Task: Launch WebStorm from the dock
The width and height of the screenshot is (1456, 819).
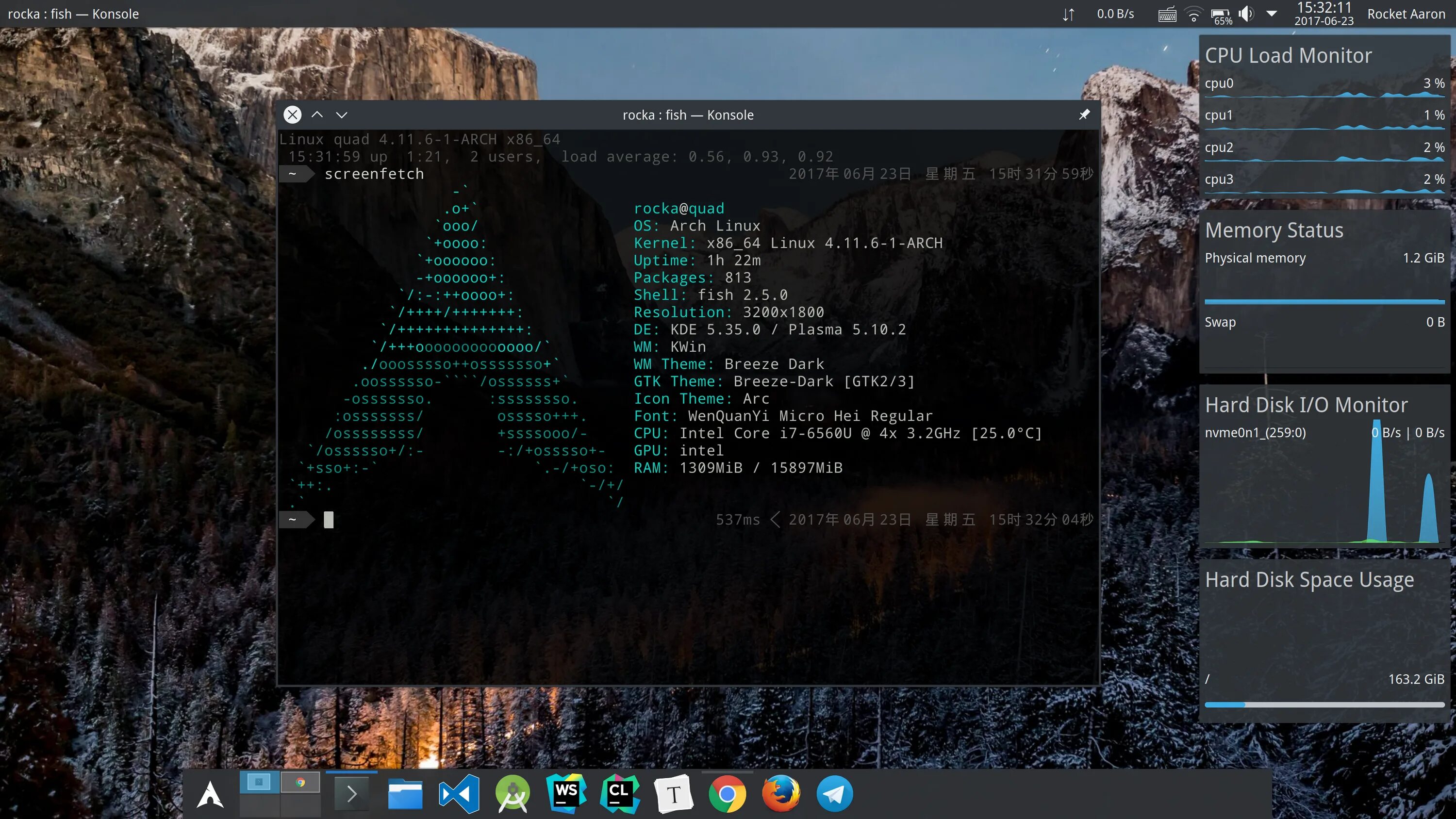Action: [566, 793]
